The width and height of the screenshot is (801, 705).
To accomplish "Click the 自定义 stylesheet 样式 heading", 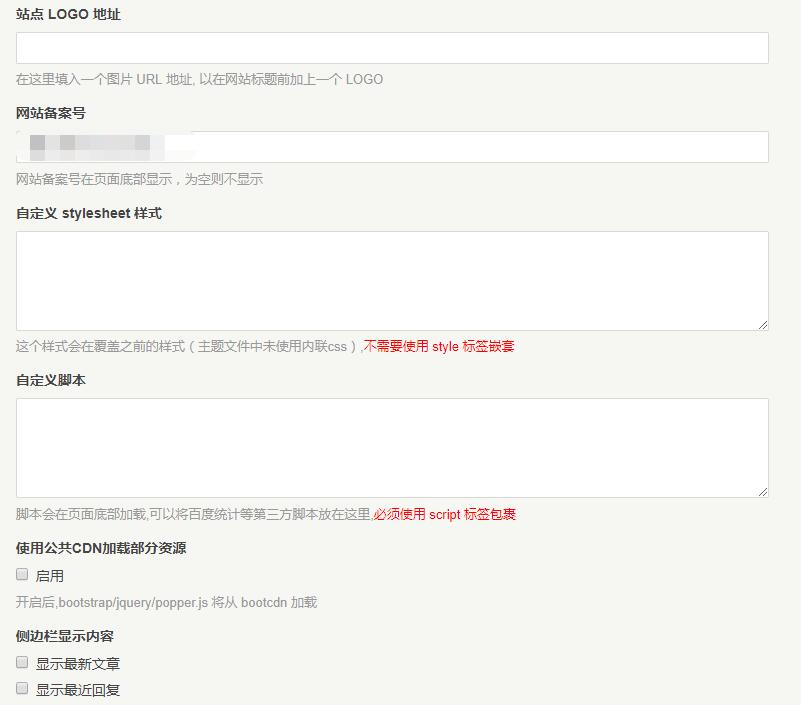I will pyautogui.click(x=88, y=213).
